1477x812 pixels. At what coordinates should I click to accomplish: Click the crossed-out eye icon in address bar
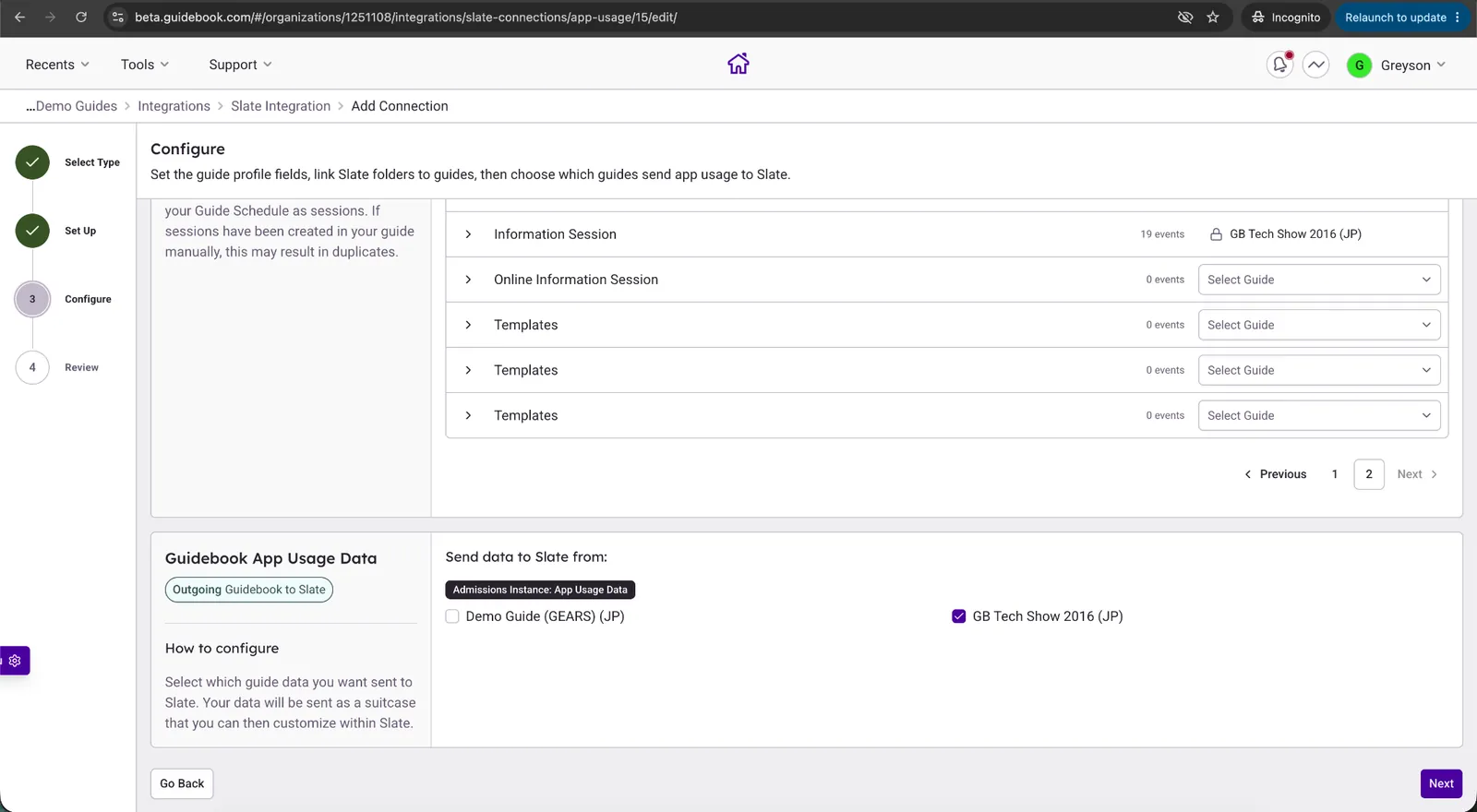point(1185,18)
